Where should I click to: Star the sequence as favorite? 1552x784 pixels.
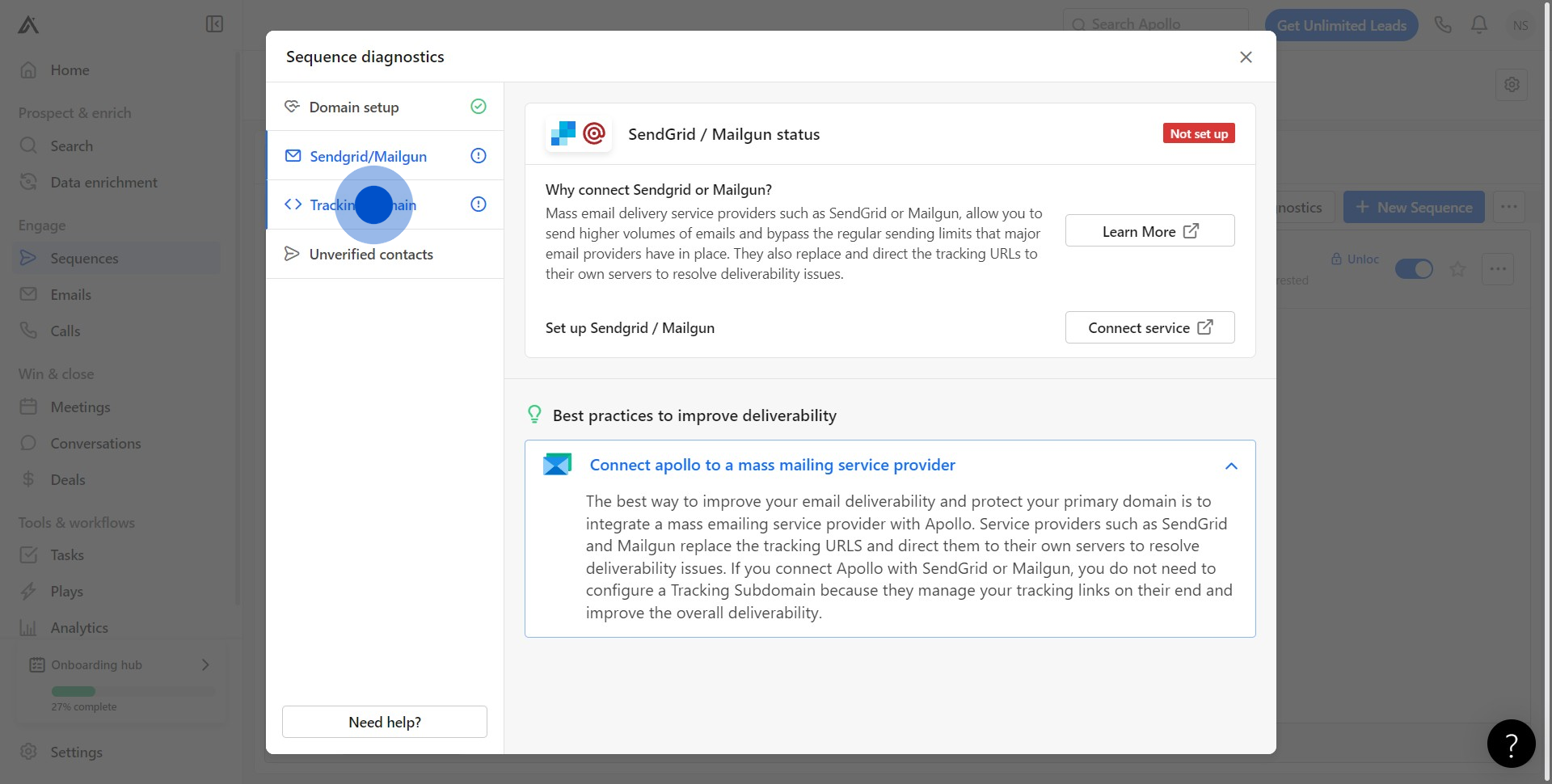pos(1457,269)
